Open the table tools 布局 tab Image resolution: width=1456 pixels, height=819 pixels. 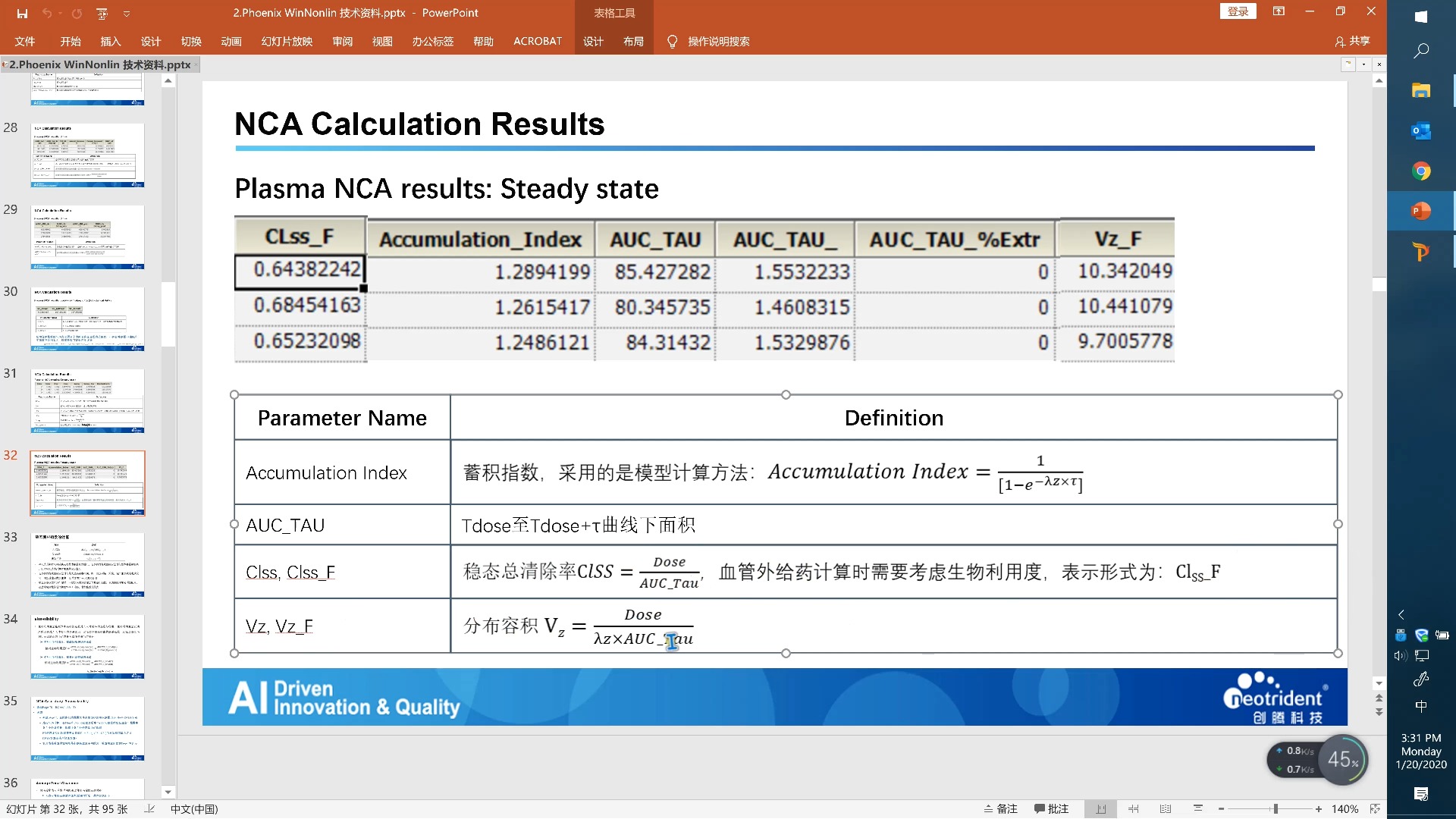click(x=633, y=41)
